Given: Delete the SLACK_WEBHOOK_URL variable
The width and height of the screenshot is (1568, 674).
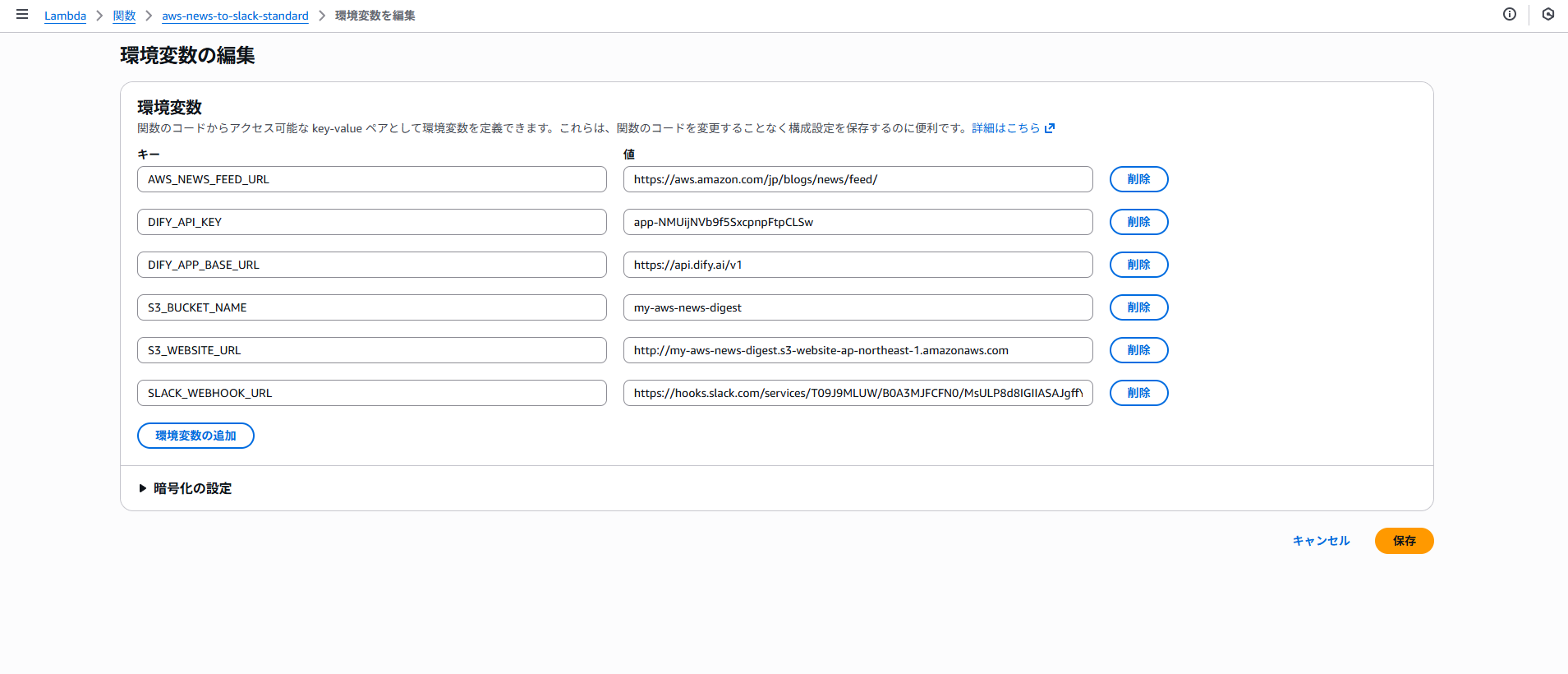Looking at the screenshot, I should click(1138, 393).
